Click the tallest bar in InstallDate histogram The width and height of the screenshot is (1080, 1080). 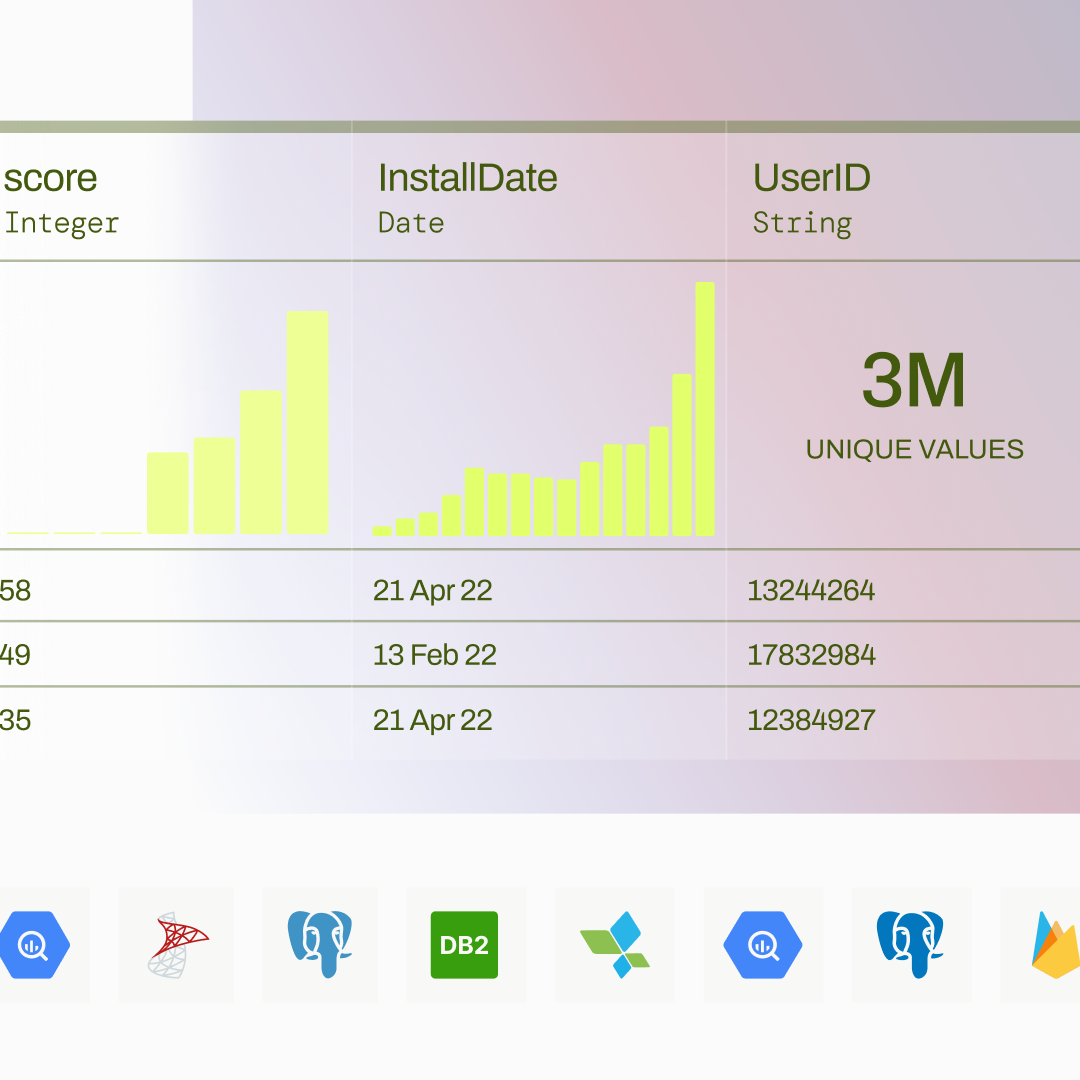(705, 408)
